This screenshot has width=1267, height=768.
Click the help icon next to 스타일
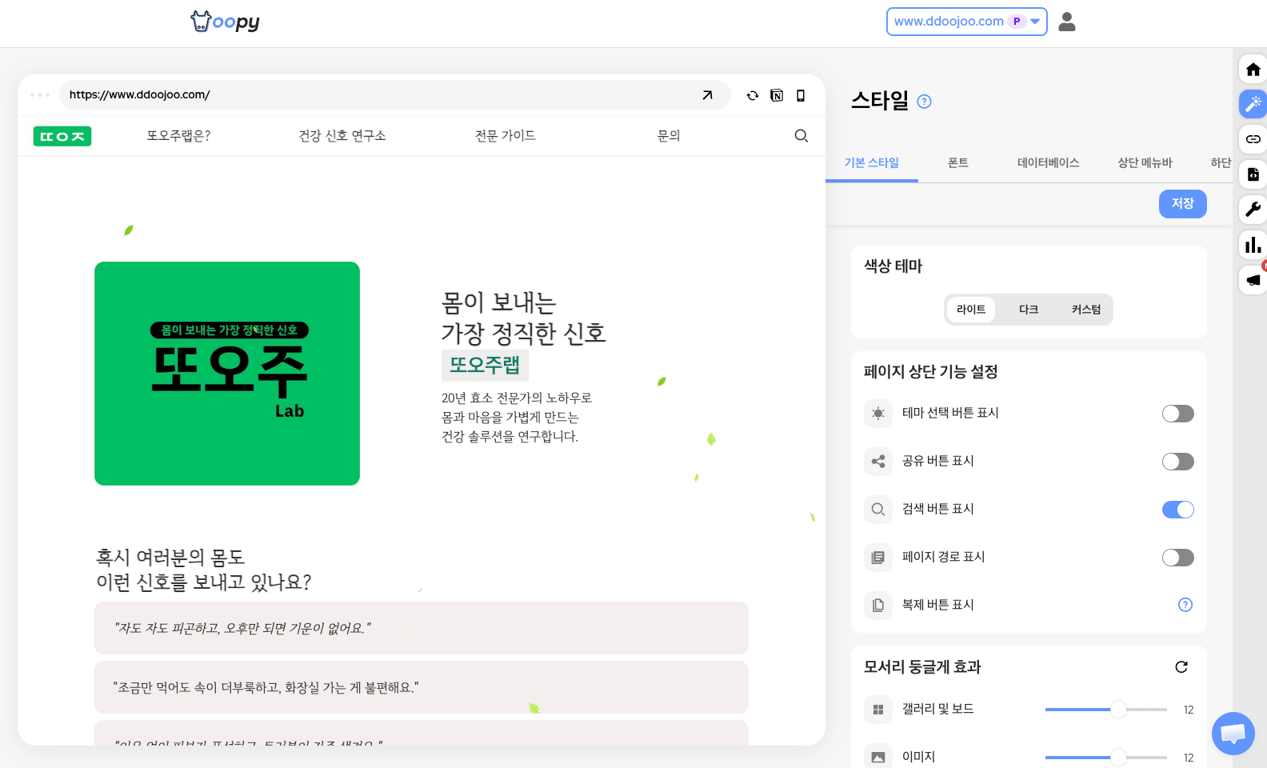924,101
